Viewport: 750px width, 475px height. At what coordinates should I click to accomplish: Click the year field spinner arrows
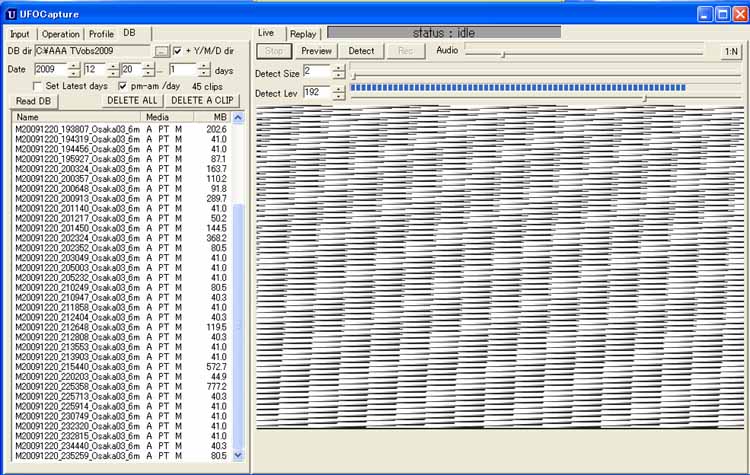click(x=74, y=70)
